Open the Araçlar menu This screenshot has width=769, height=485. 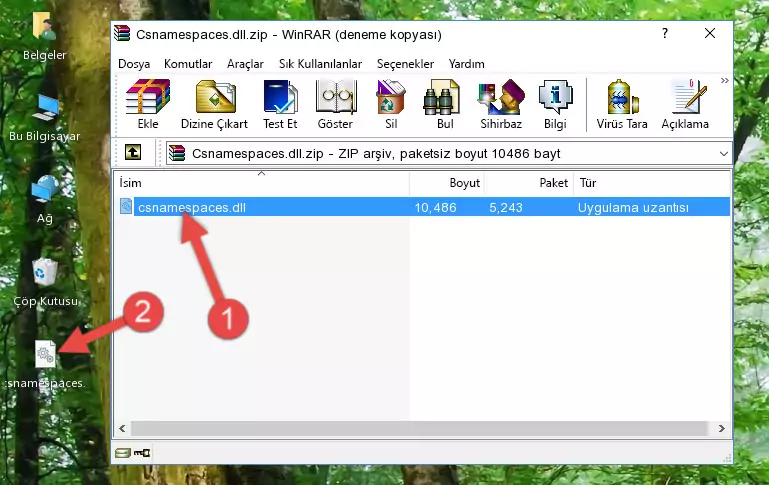tap(245, 64)
